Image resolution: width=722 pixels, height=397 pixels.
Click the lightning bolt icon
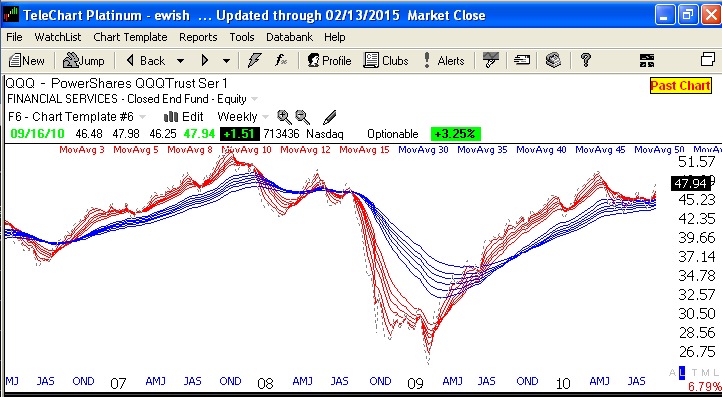click(254, 60)
